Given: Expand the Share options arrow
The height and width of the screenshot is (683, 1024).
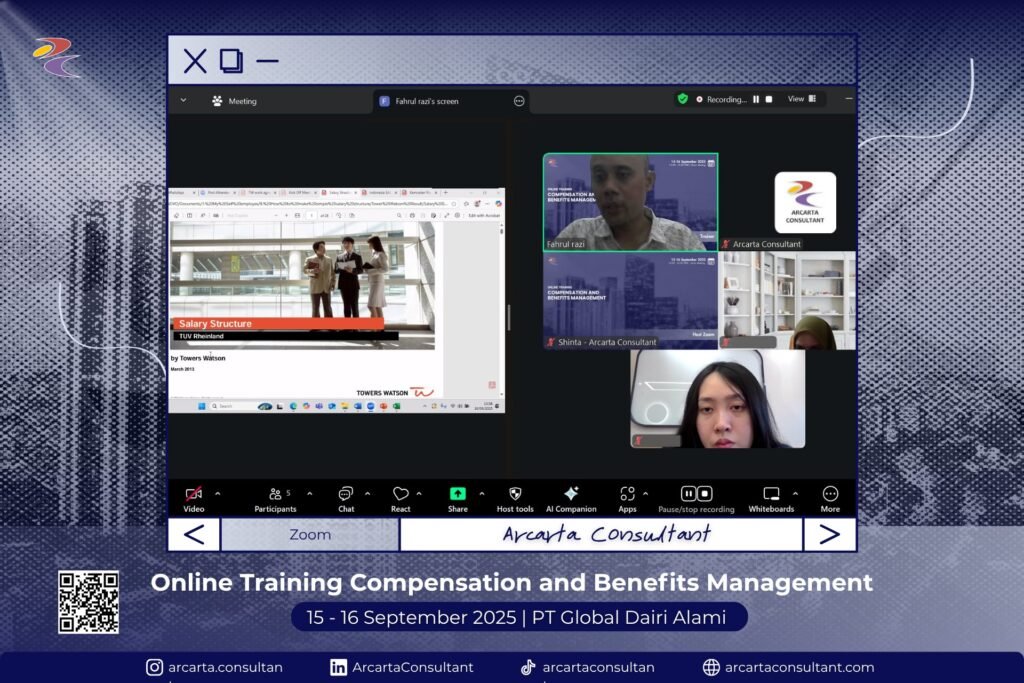Looking at the screenshot, I should 481,494.
